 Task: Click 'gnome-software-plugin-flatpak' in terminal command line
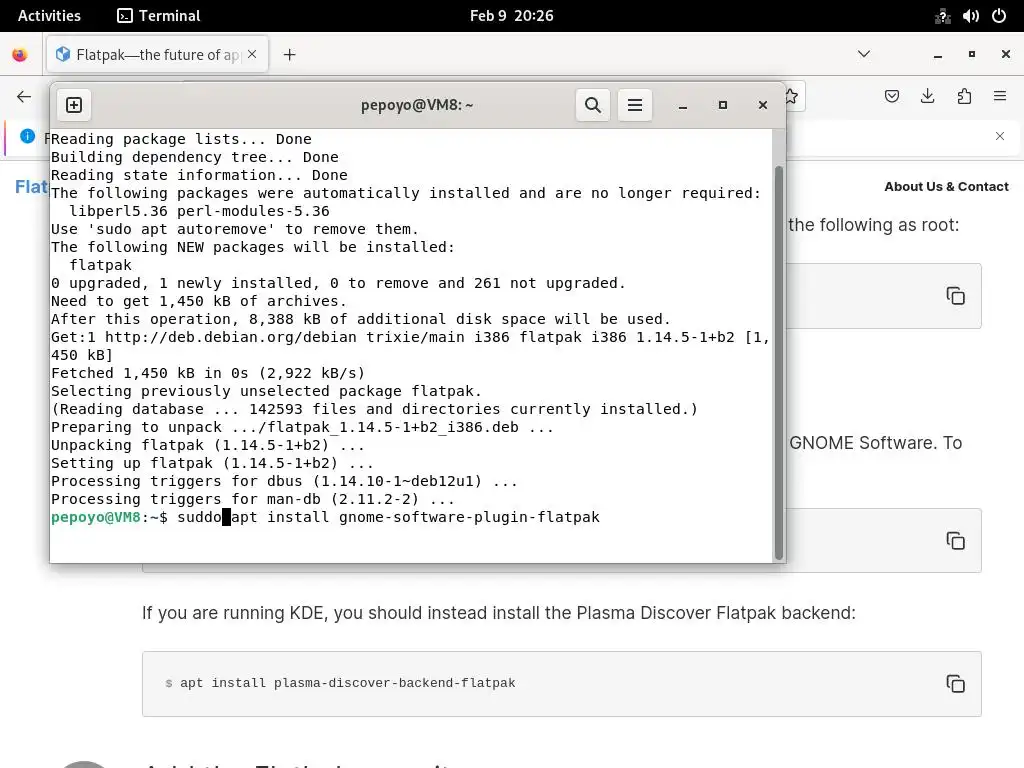coord(469,517)
